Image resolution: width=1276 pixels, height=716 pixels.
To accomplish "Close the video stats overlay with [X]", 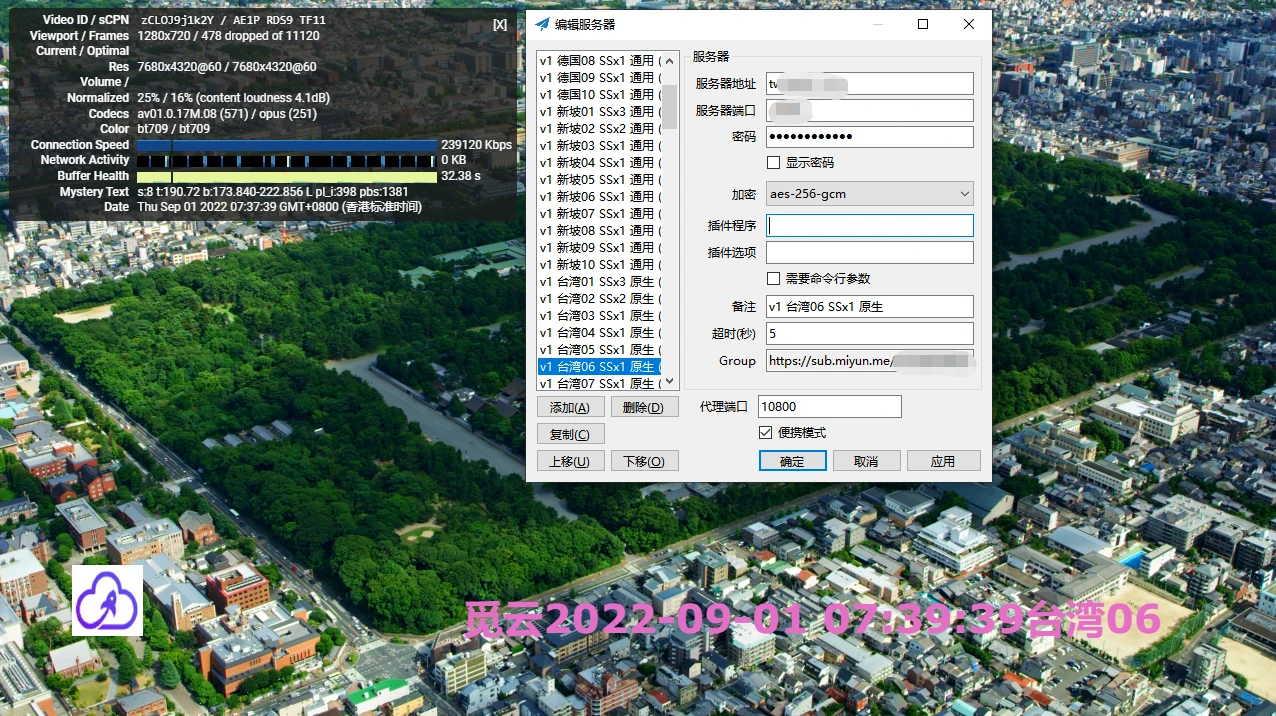I will (x=500, y=25).
